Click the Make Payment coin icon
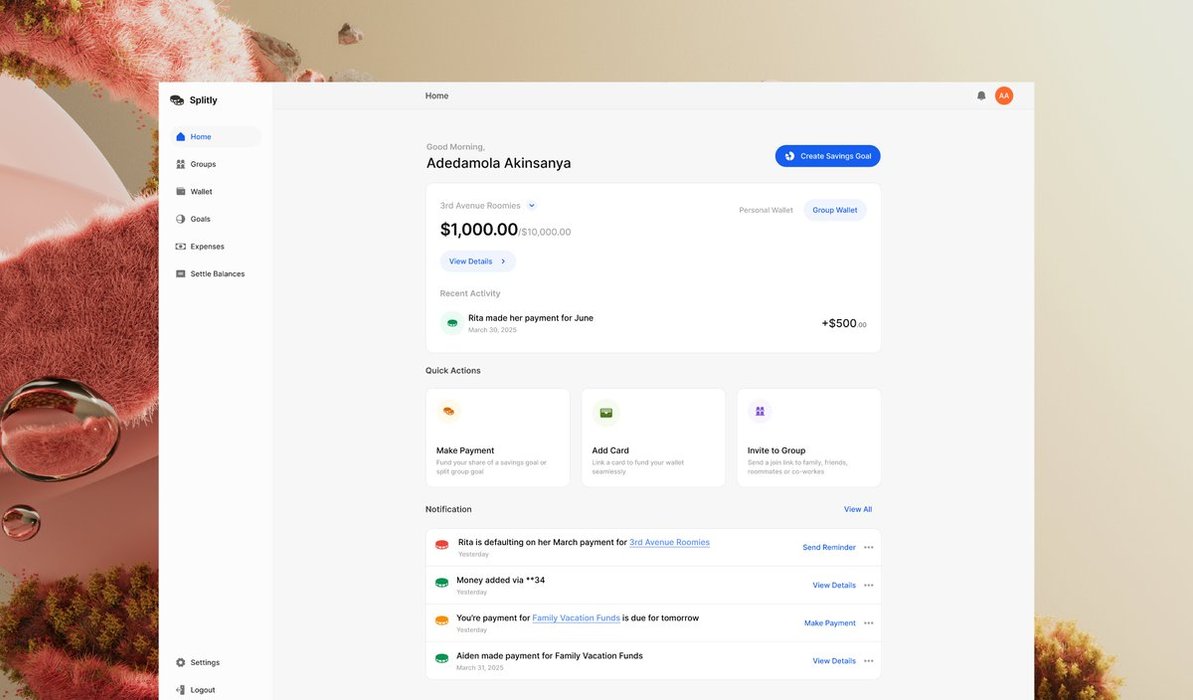The width and height of the screenshot is (1193, 700). 449,412
